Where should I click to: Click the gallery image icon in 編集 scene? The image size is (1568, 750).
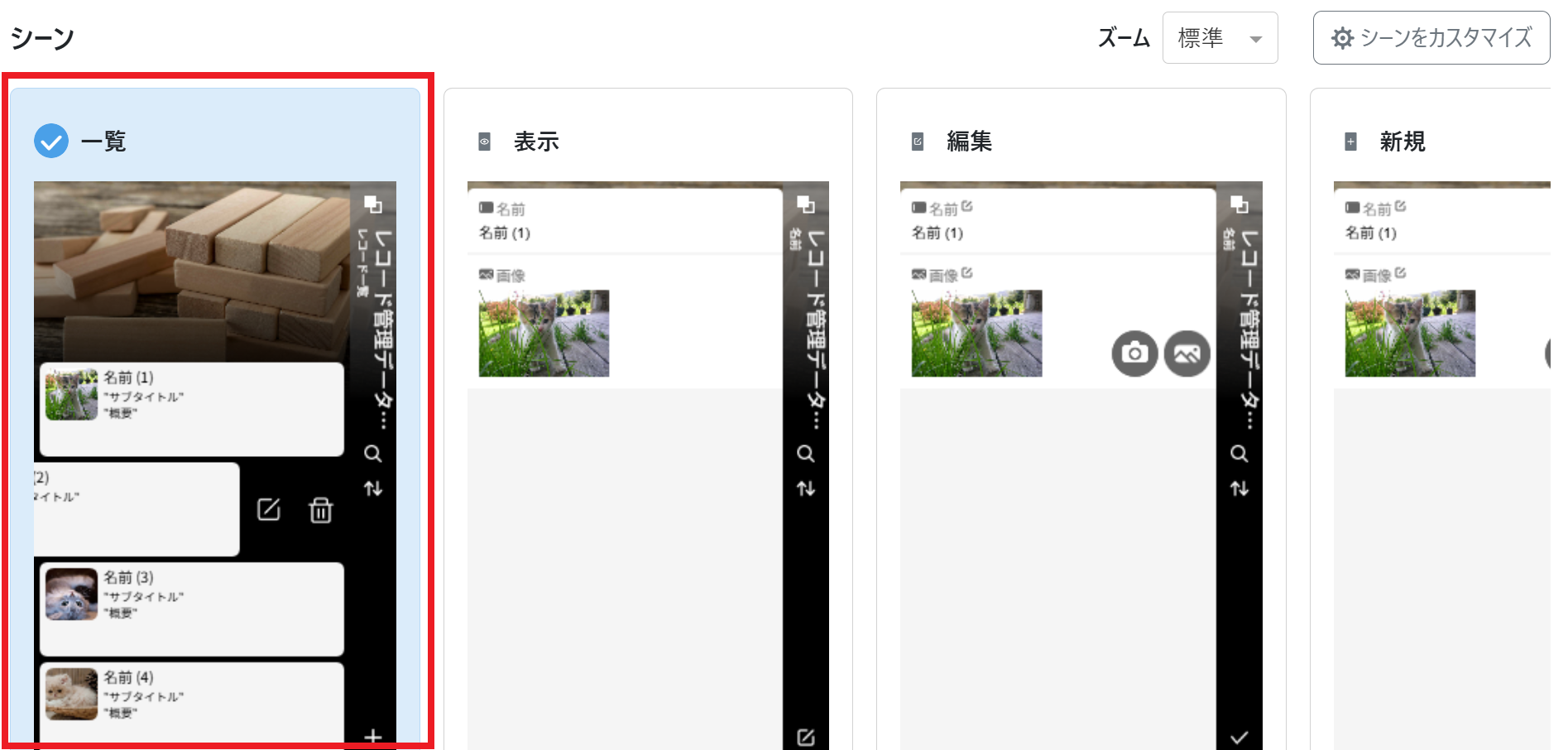point(1187,353)
